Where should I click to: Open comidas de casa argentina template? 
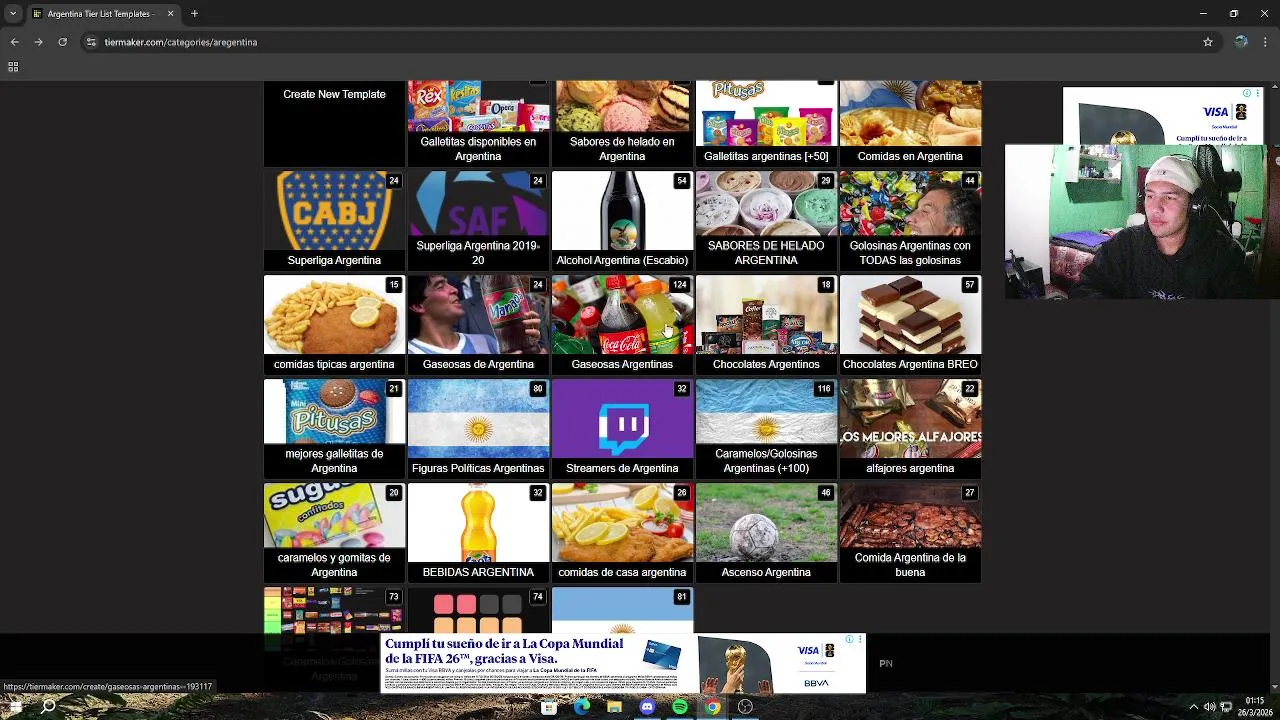[622, 532]
